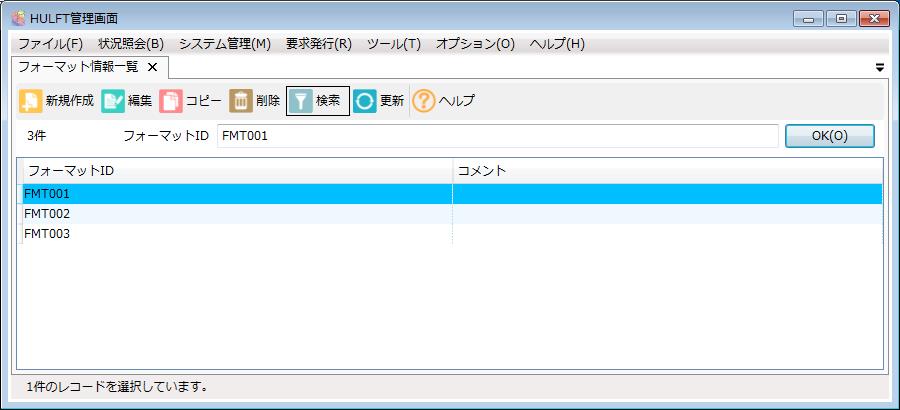Click the フォーマットID search input field
This screenshot has height=410, width=900.
tap(498, 136)
